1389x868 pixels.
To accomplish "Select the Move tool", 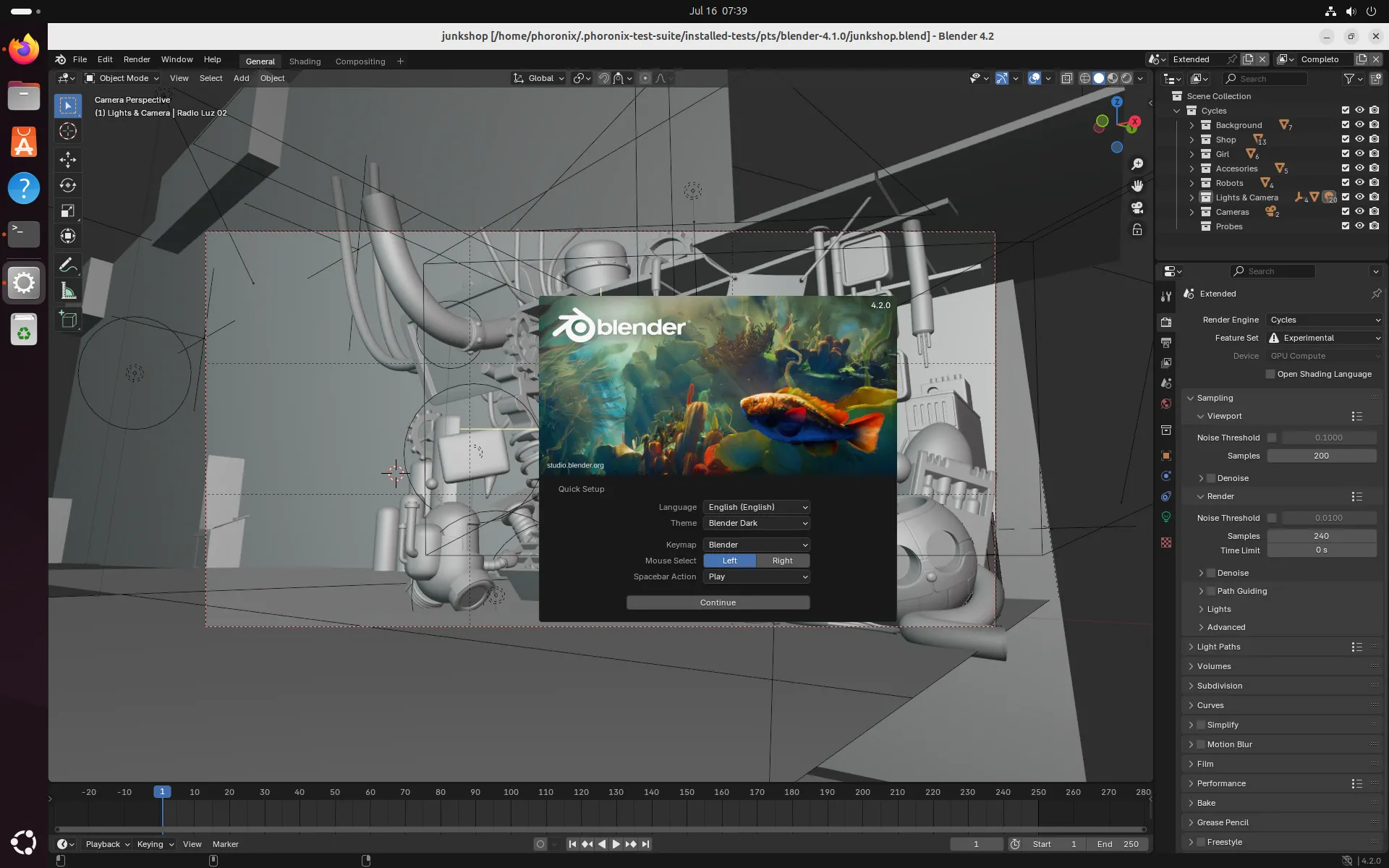I will pos(68,160).
